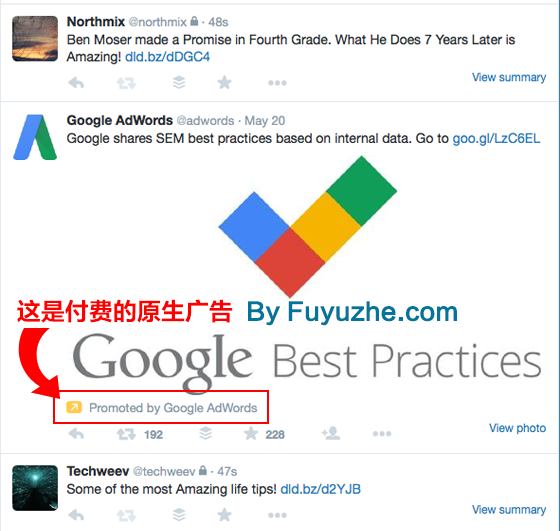Favorite the Northmix tweet with star
This screenshot has height=531, width=560.
(x=224, y=83)
